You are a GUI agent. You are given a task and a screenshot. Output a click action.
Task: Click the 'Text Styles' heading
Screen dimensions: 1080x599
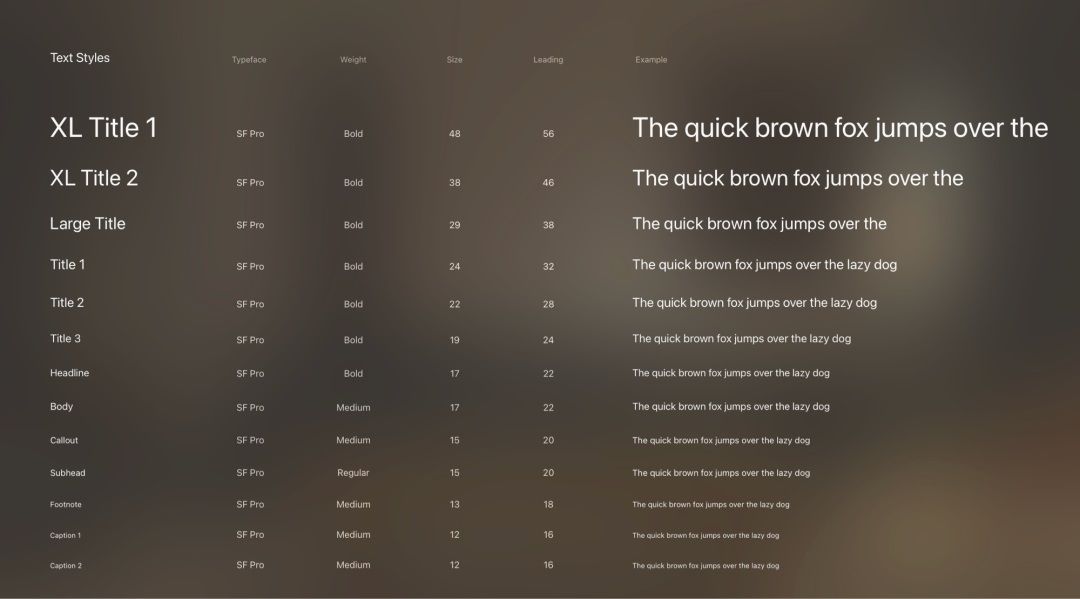(x=80, y=58)
